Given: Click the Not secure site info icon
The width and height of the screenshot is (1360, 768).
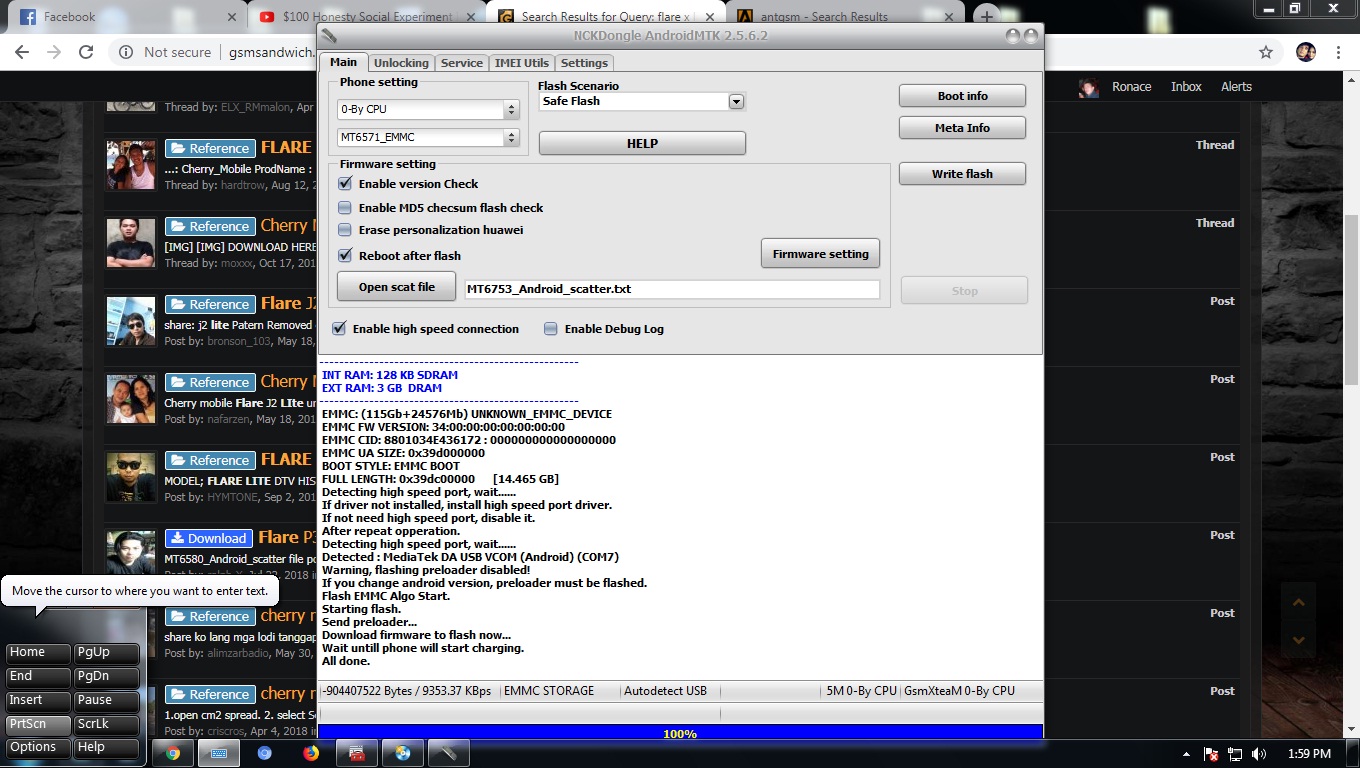Looking at the screenshot, I should [x=126, y=52].
